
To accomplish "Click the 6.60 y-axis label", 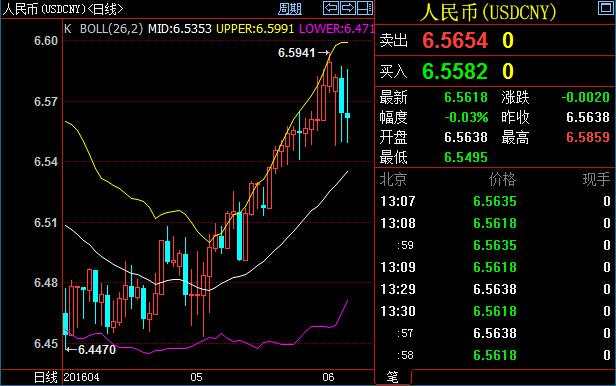I will [46, 40].
